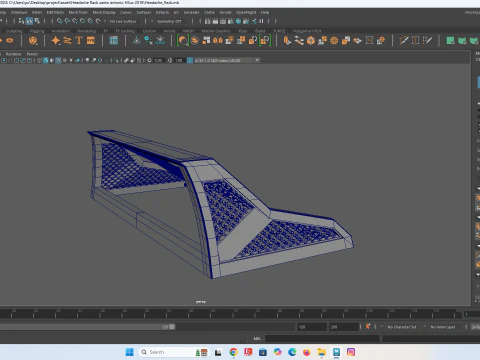Click the MEL script type label
The width and height of the screenshot is (480, 360).
point(257,338)
